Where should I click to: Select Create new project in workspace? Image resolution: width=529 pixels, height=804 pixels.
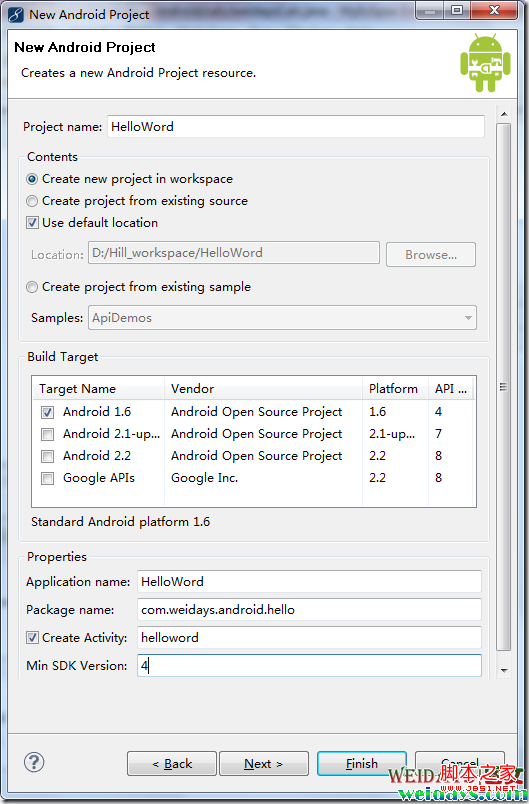(32, 179)
